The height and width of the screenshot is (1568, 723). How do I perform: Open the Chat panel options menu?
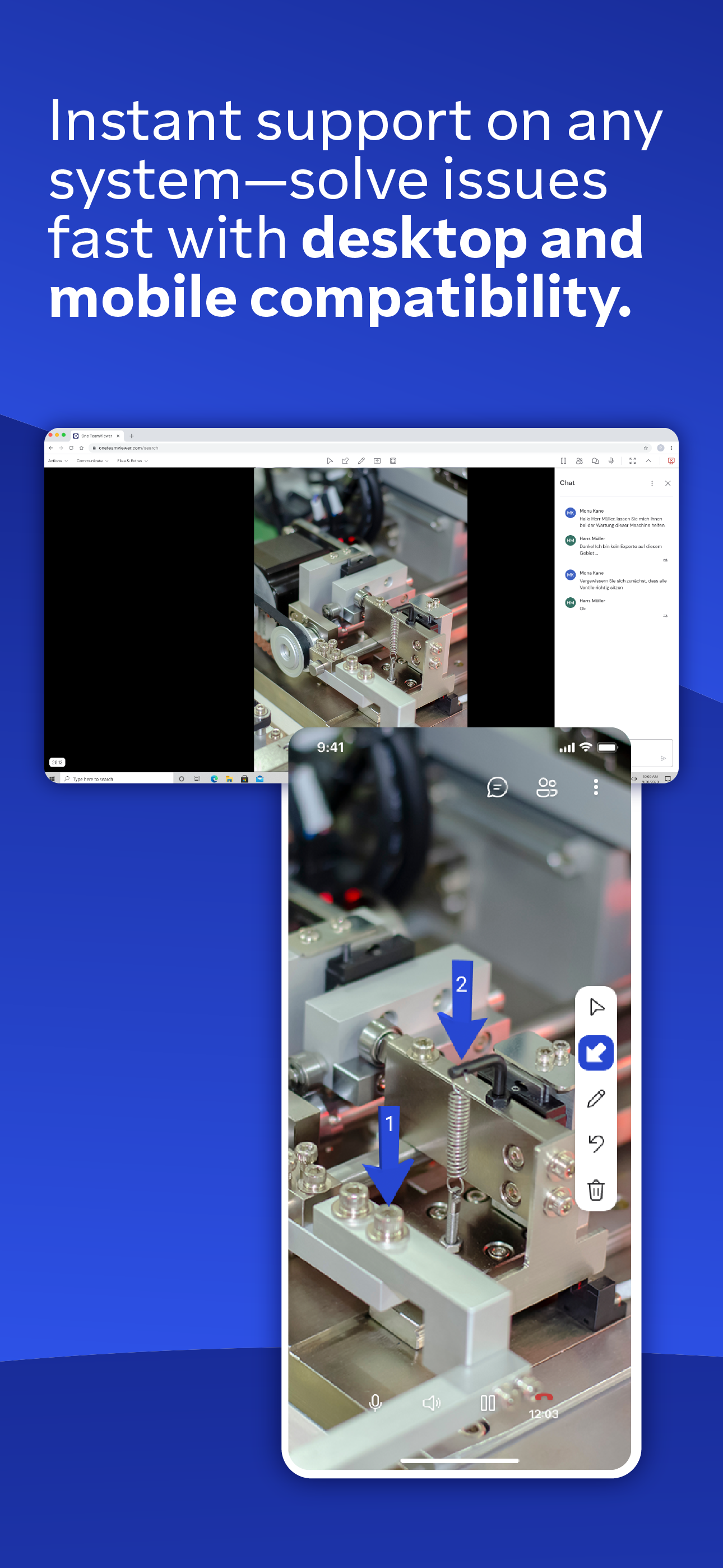click(652, 483)
